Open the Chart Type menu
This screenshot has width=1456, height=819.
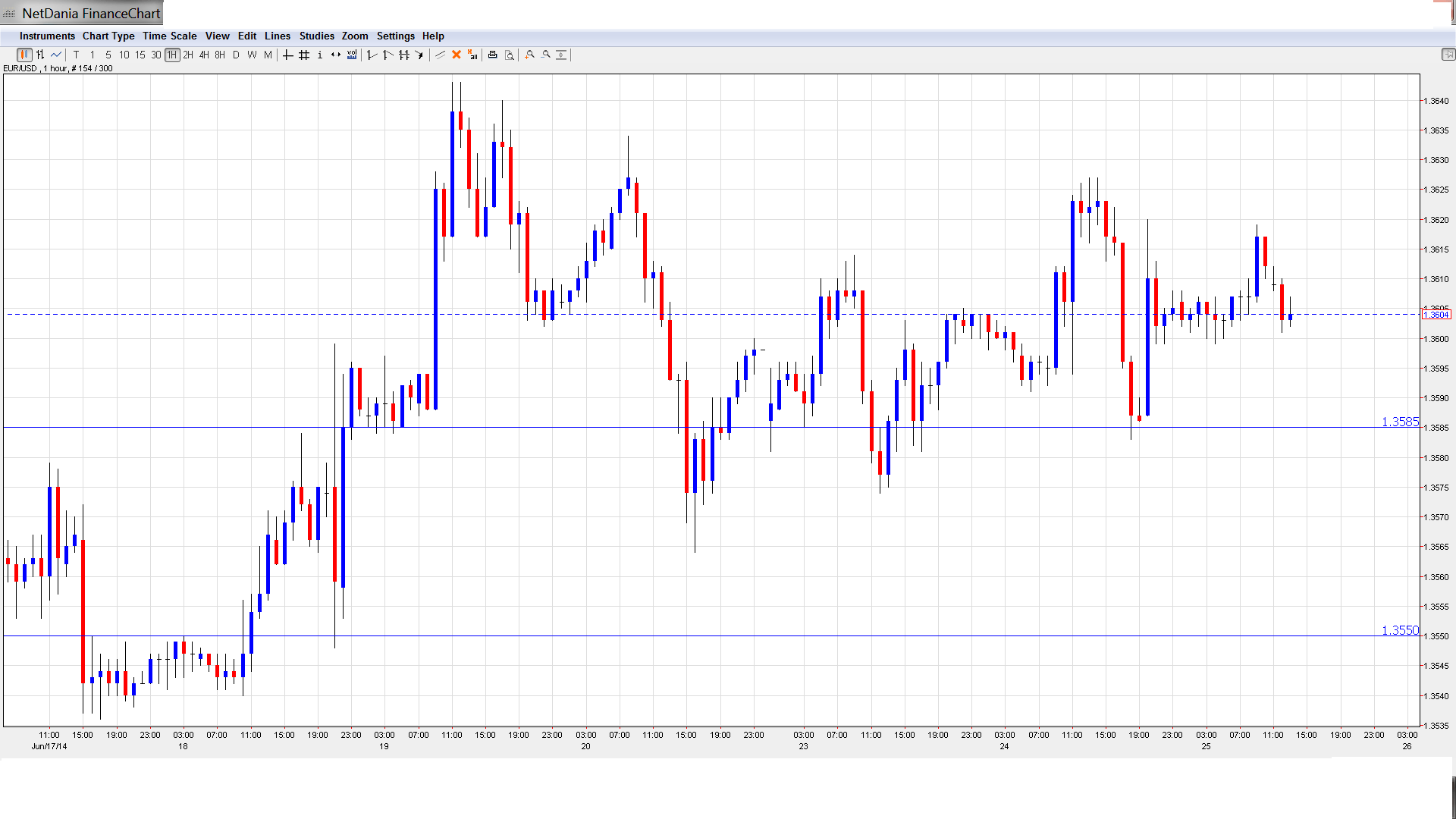108,36
